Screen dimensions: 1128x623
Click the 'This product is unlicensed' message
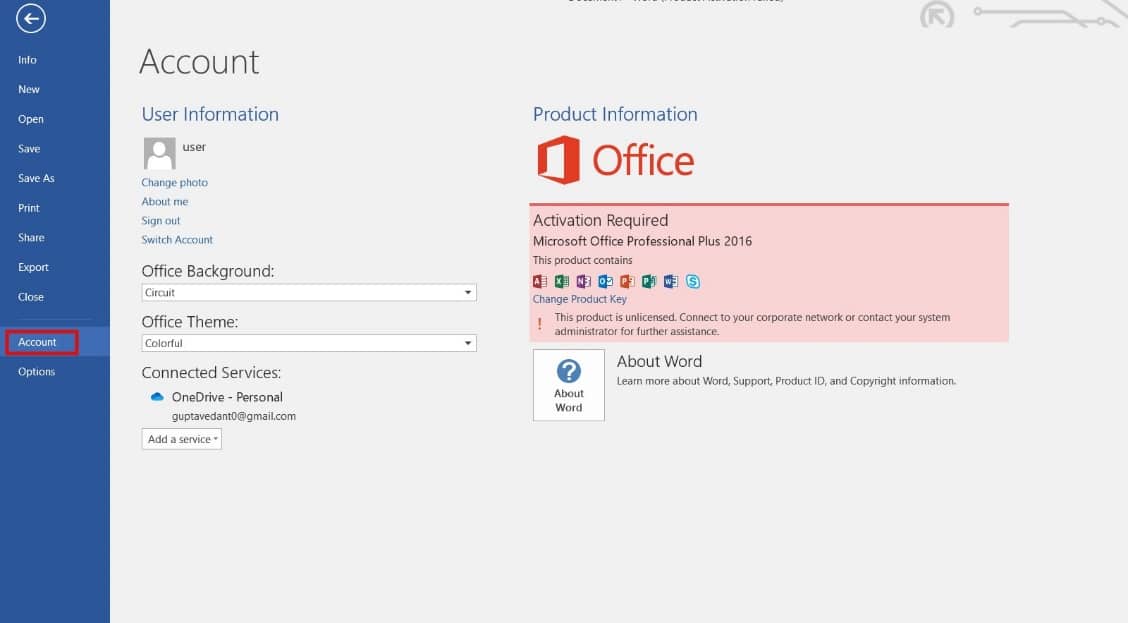click(x=752, y=324)
